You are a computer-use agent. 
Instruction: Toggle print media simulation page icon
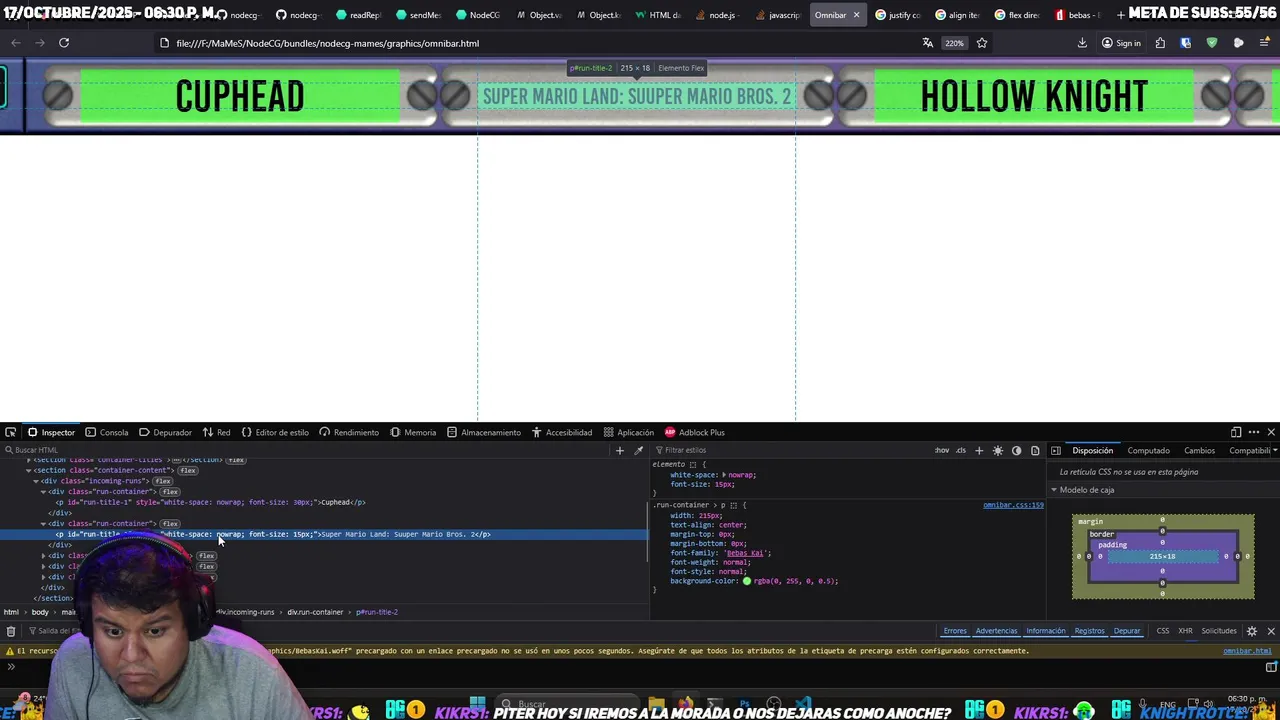pos(1035,450)
